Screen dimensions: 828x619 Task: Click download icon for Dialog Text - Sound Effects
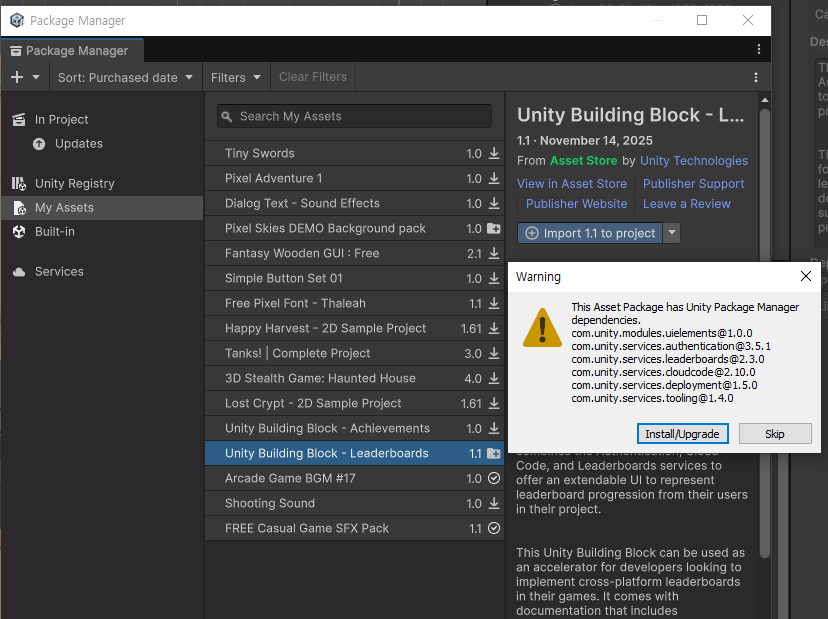494,203
